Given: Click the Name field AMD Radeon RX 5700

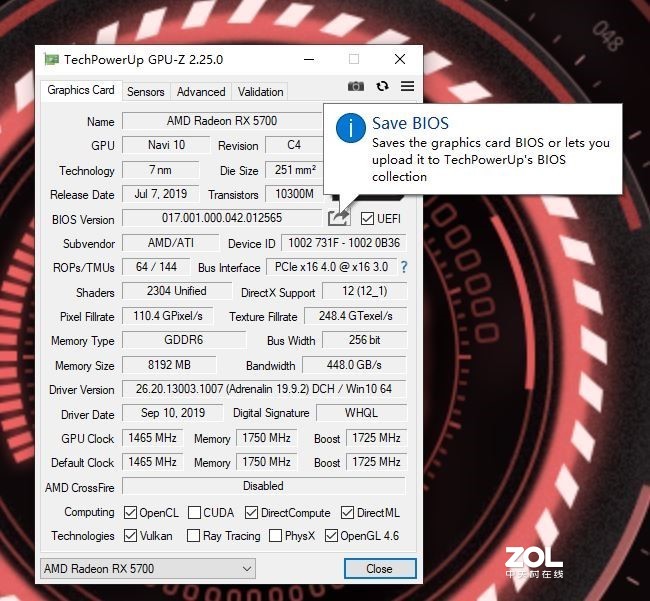Looking at the screenshot, I should [222, 121].
